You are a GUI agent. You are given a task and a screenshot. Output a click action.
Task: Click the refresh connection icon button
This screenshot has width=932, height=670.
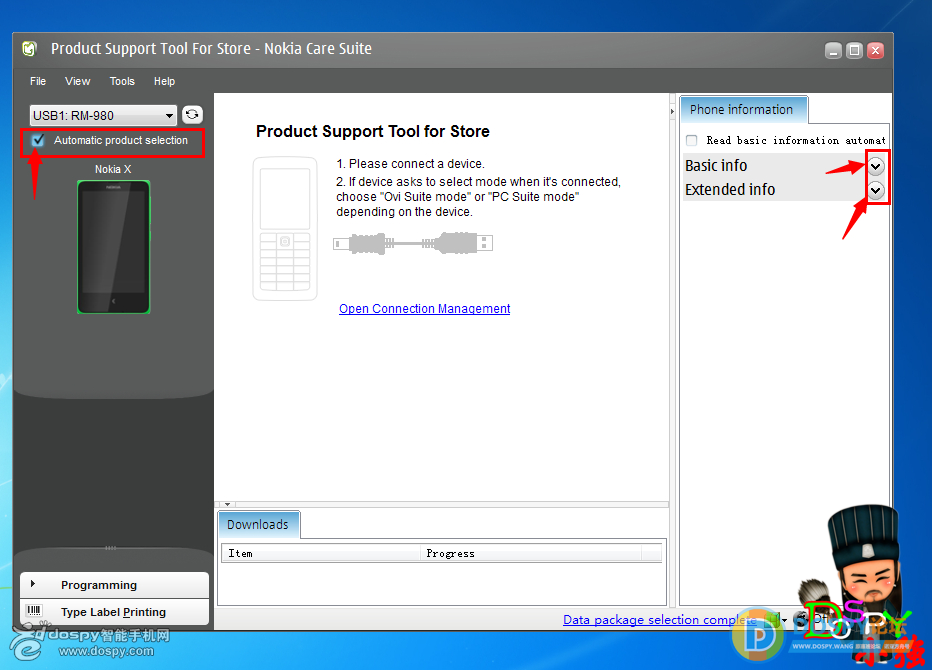(192, 114)
